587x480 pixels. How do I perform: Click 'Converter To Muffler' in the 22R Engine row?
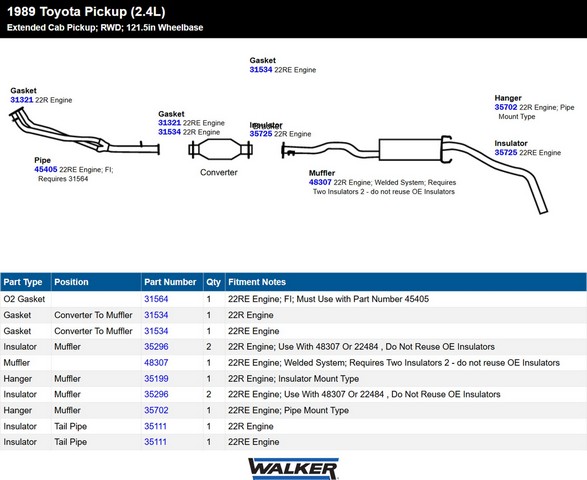(93, 315)
